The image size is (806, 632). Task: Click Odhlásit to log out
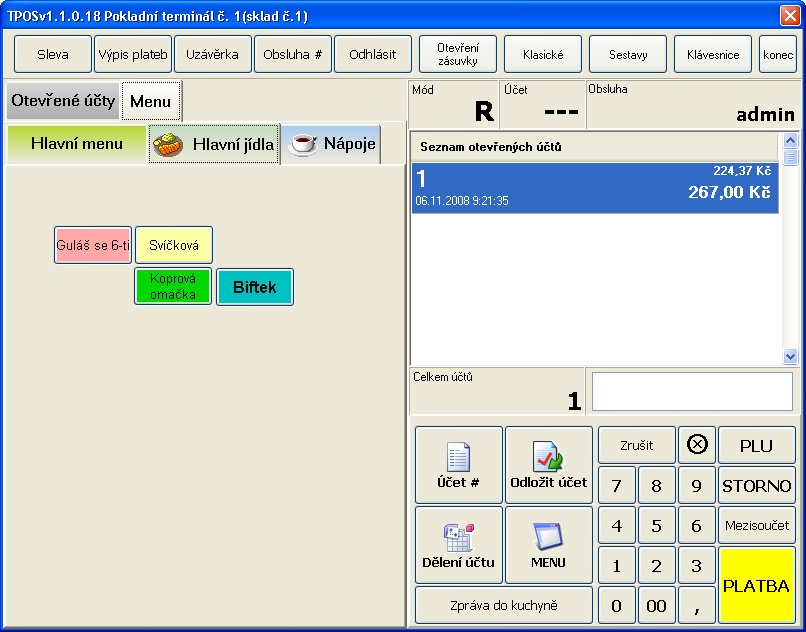(x=373, y=55)
